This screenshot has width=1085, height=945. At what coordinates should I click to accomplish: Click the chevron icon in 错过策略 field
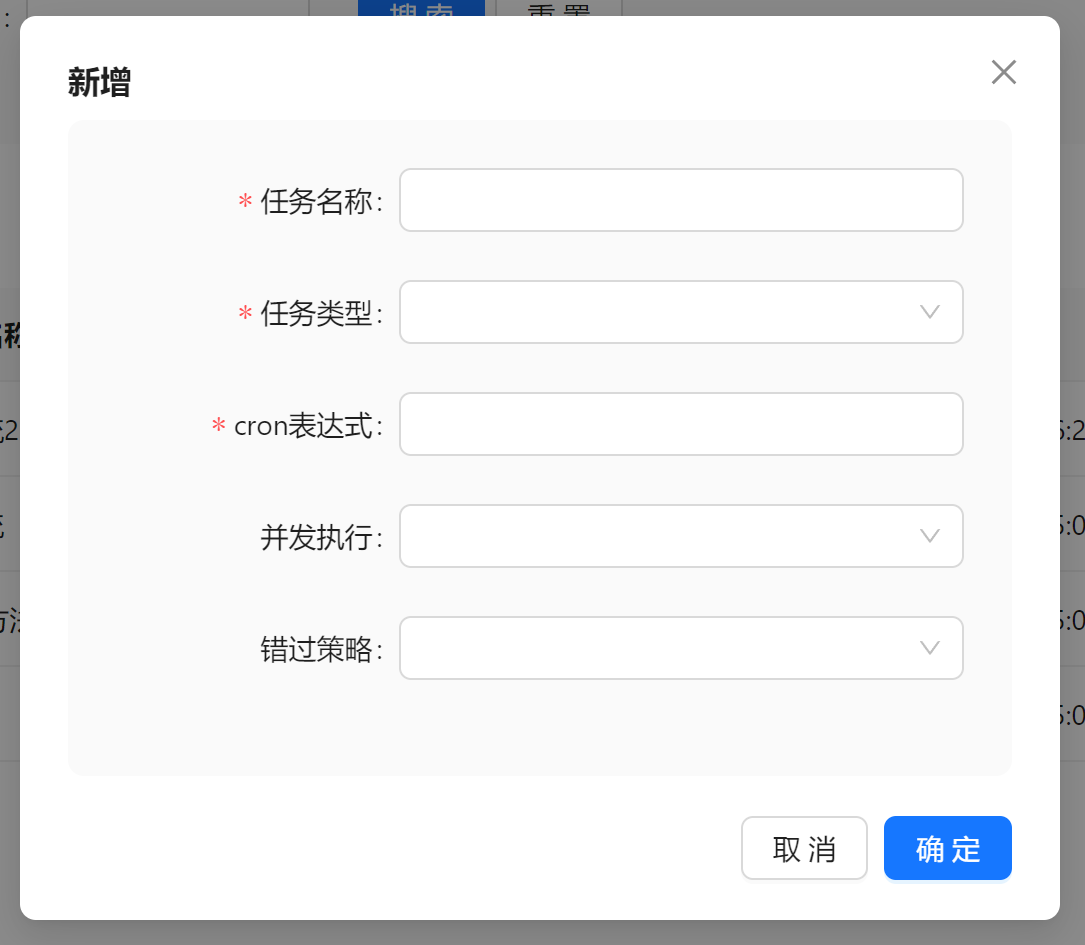pyautogui.click(x=929, y=648)
